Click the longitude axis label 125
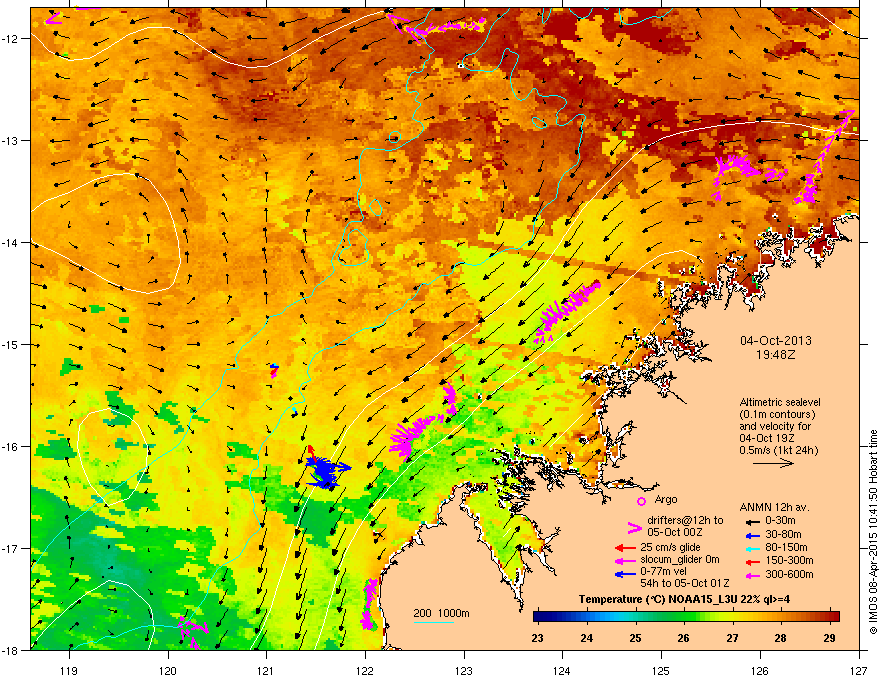880x680 pixels. click(661, 670)
